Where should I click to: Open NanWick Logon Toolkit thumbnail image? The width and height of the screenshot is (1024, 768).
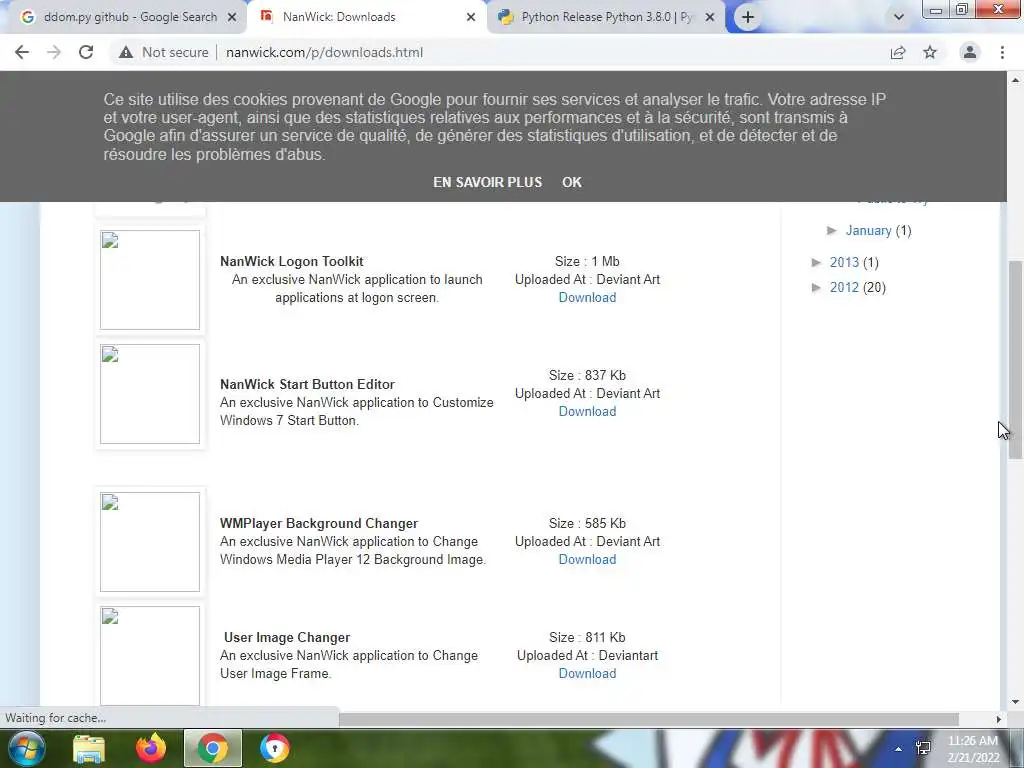click(150, 280)
